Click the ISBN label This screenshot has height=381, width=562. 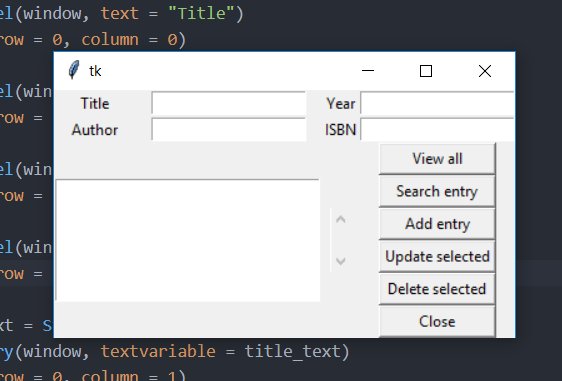click(x=340, y=130)
